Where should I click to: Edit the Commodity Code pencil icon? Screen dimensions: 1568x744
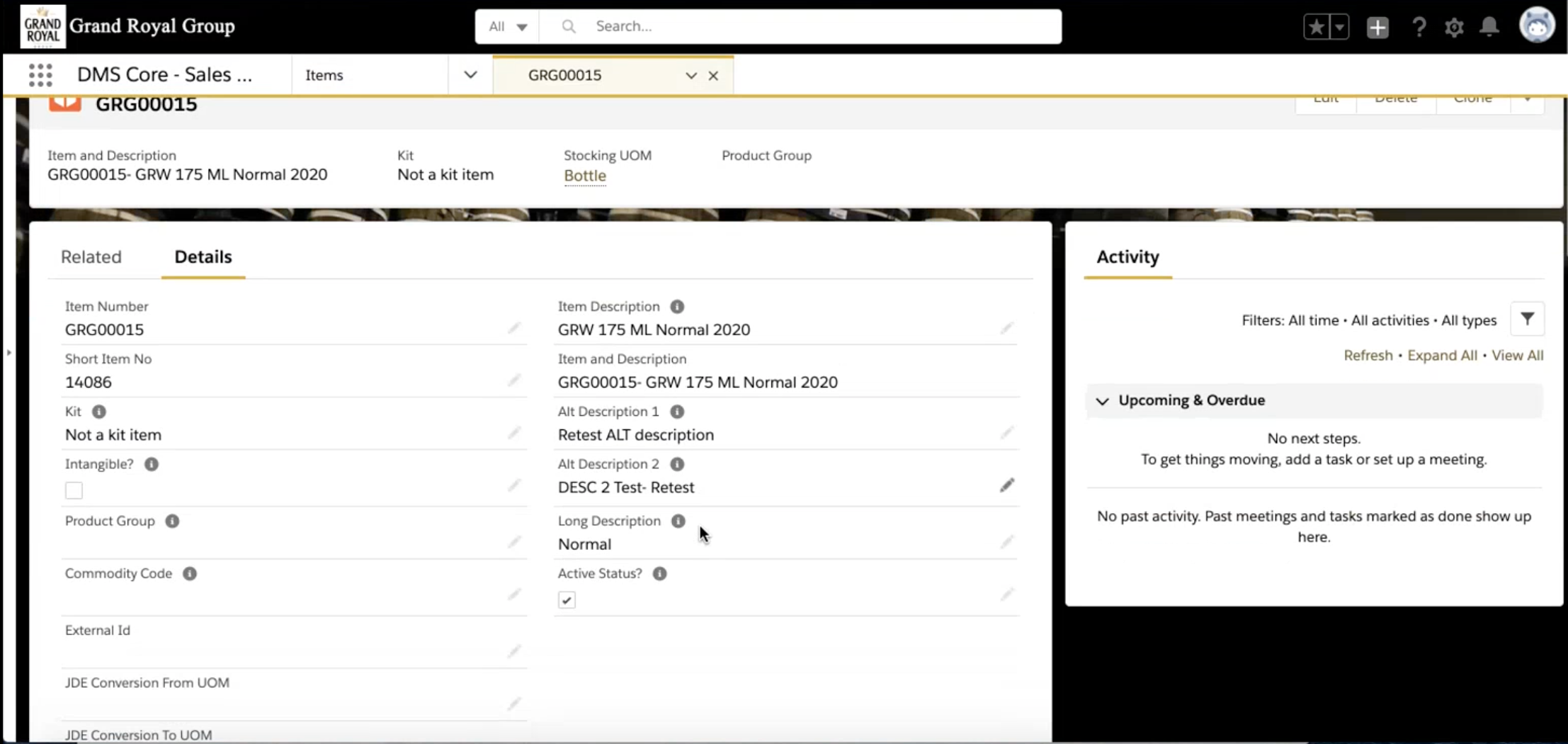click(514, 594)
